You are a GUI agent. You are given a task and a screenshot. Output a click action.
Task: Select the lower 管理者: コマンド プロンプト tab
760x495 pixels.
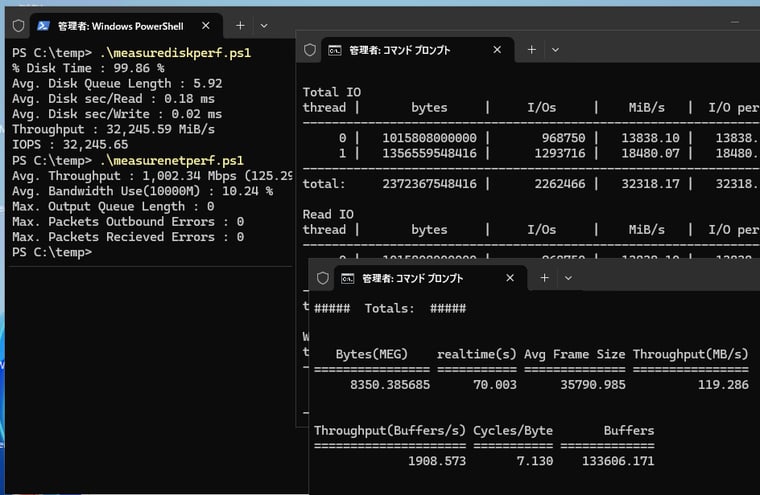click(x=430, y=278)
